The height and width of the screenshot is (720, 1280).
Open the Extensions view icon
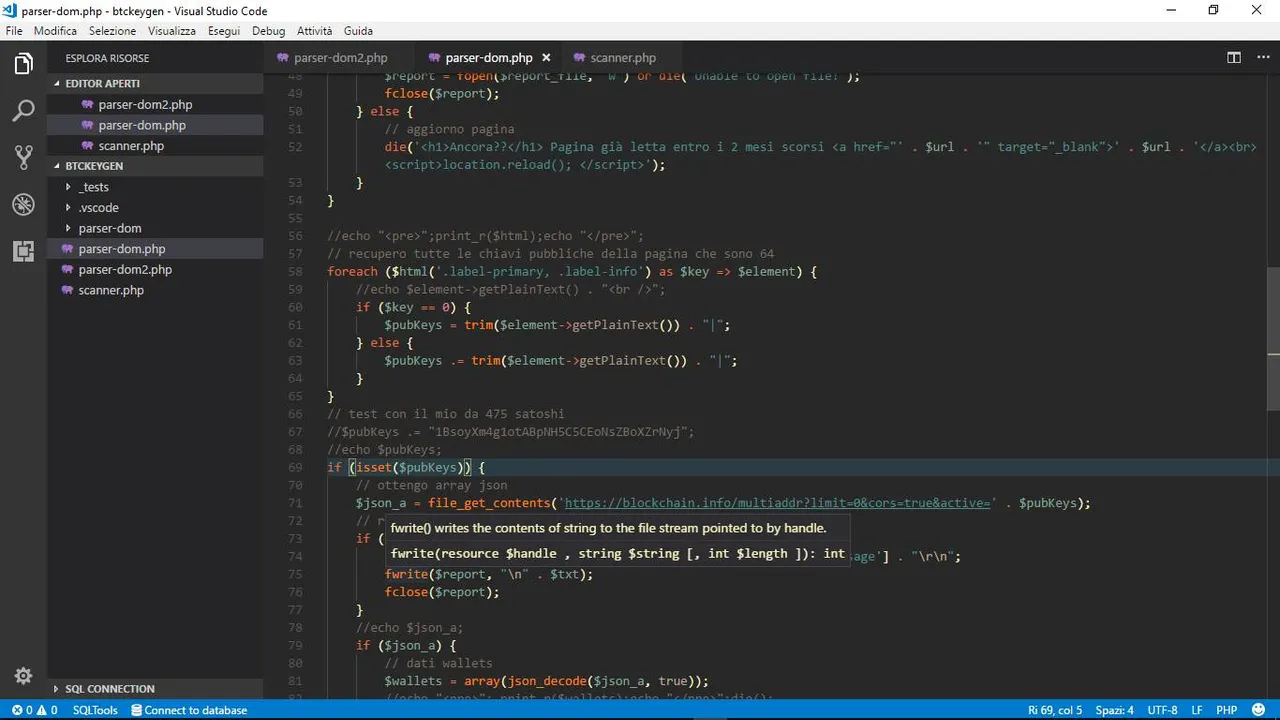coord(23,251)
